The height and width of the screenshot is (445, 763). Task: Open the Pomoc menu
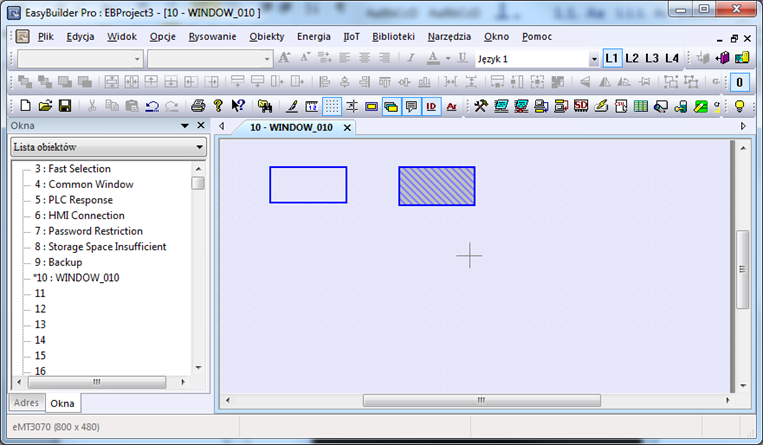pos(537,37)
